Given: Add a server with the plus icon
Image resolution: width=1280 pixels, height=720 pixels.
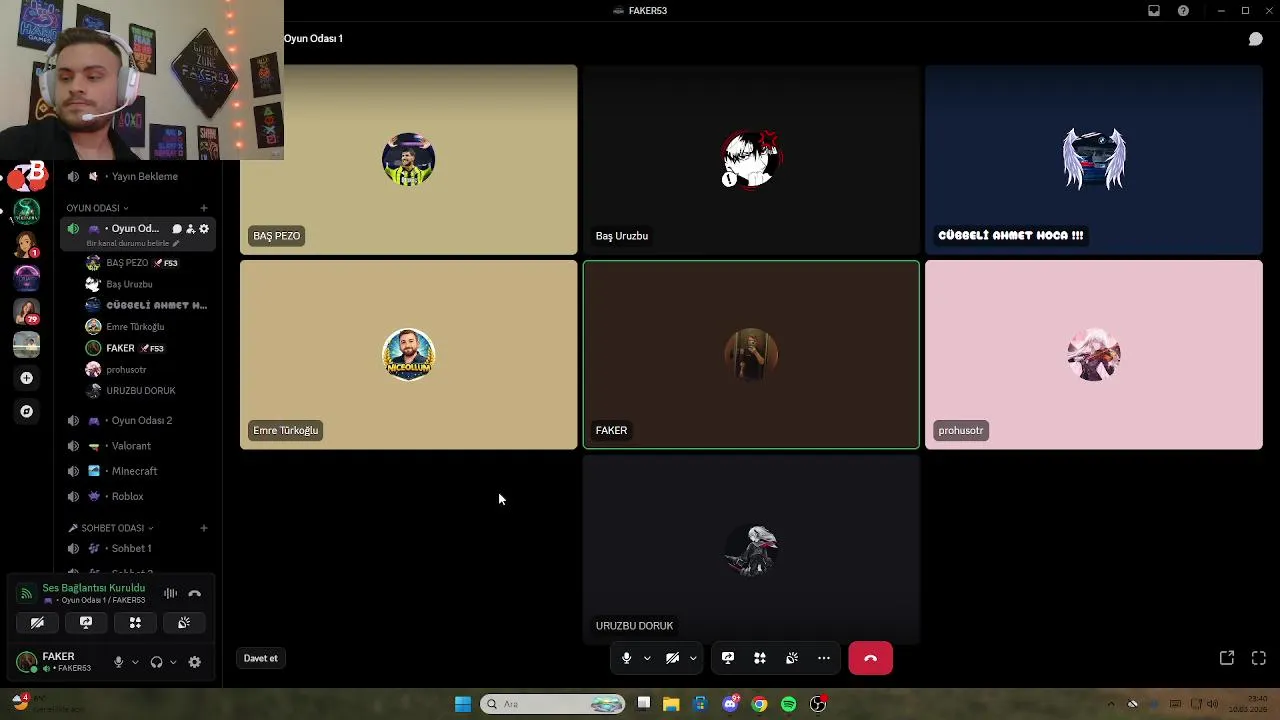Looking at the screenshot, I should (27, 378).
